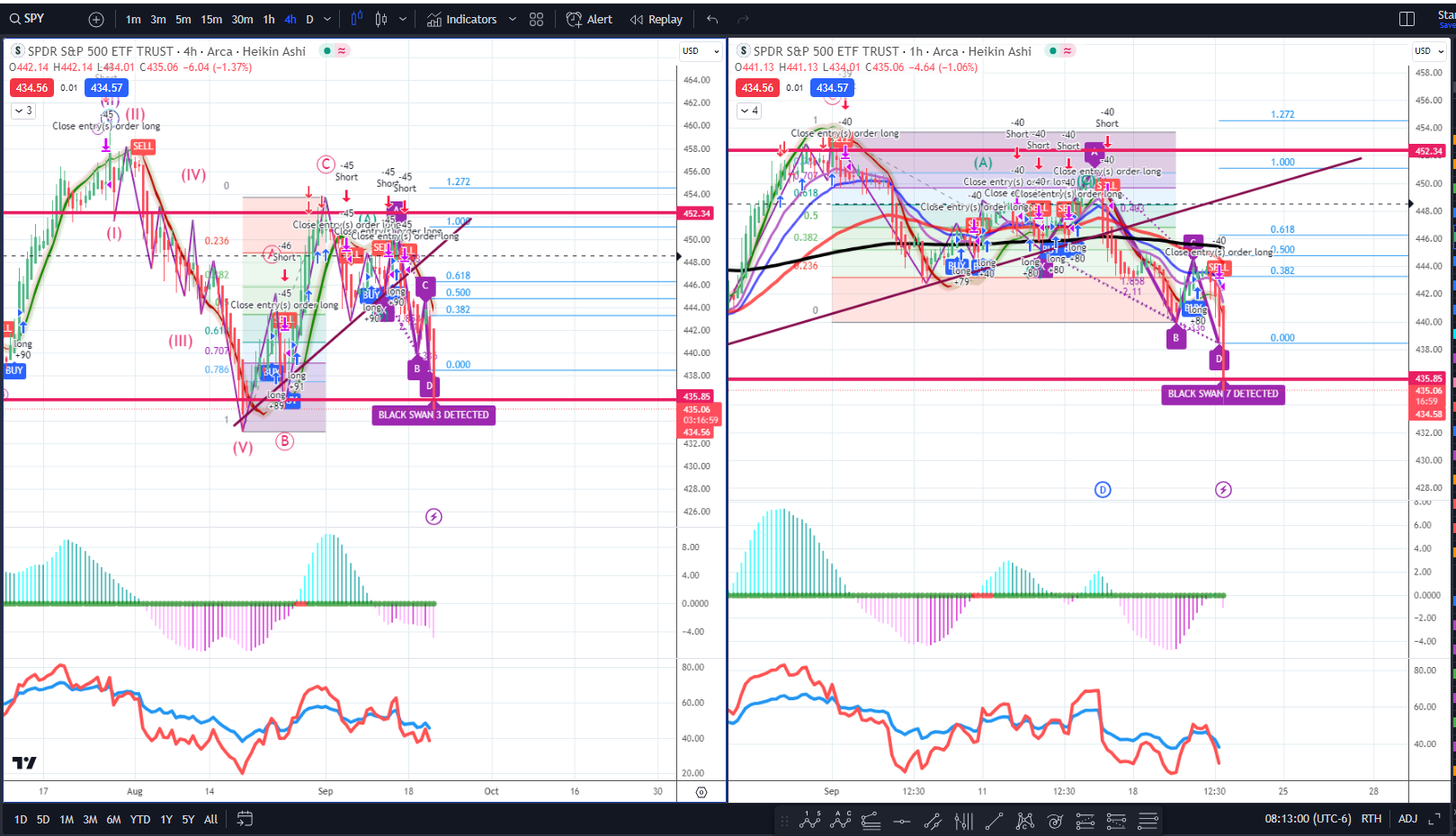Select the 5D date range
The height and width of the screenshot is (836, 1456).
[43, 819]
